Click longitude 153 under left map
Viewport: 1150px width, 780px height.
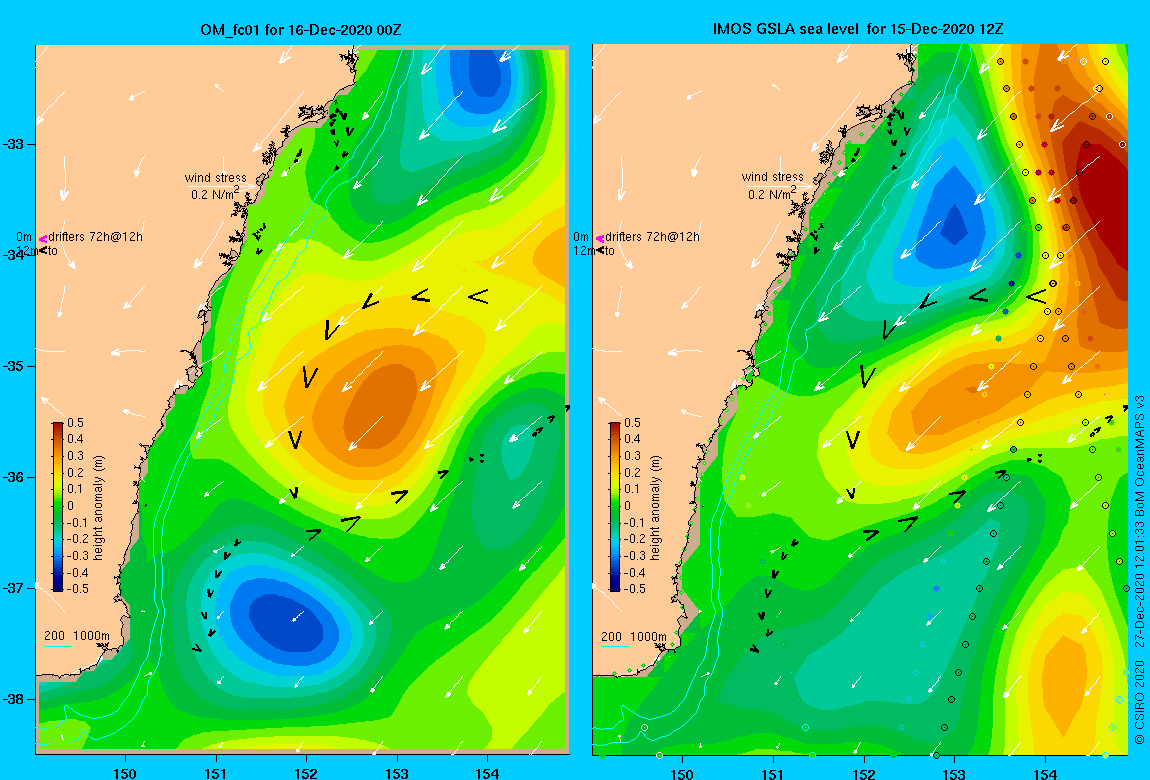point(397,773)
